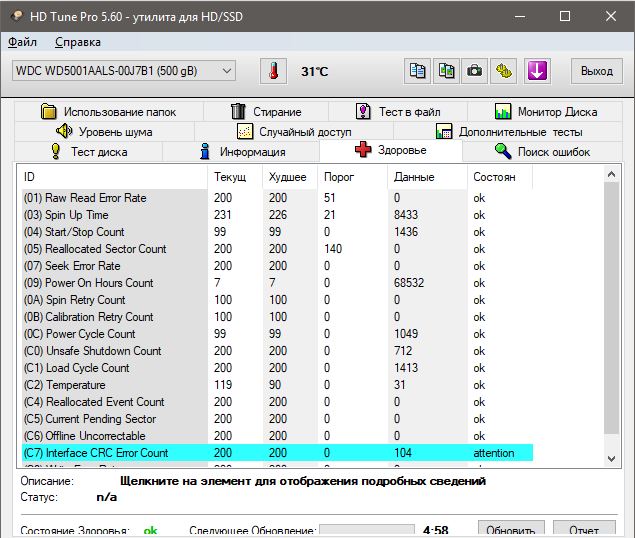Click the thermometer temperature icon
Screen dimensions: 635x538
point(273,71)
